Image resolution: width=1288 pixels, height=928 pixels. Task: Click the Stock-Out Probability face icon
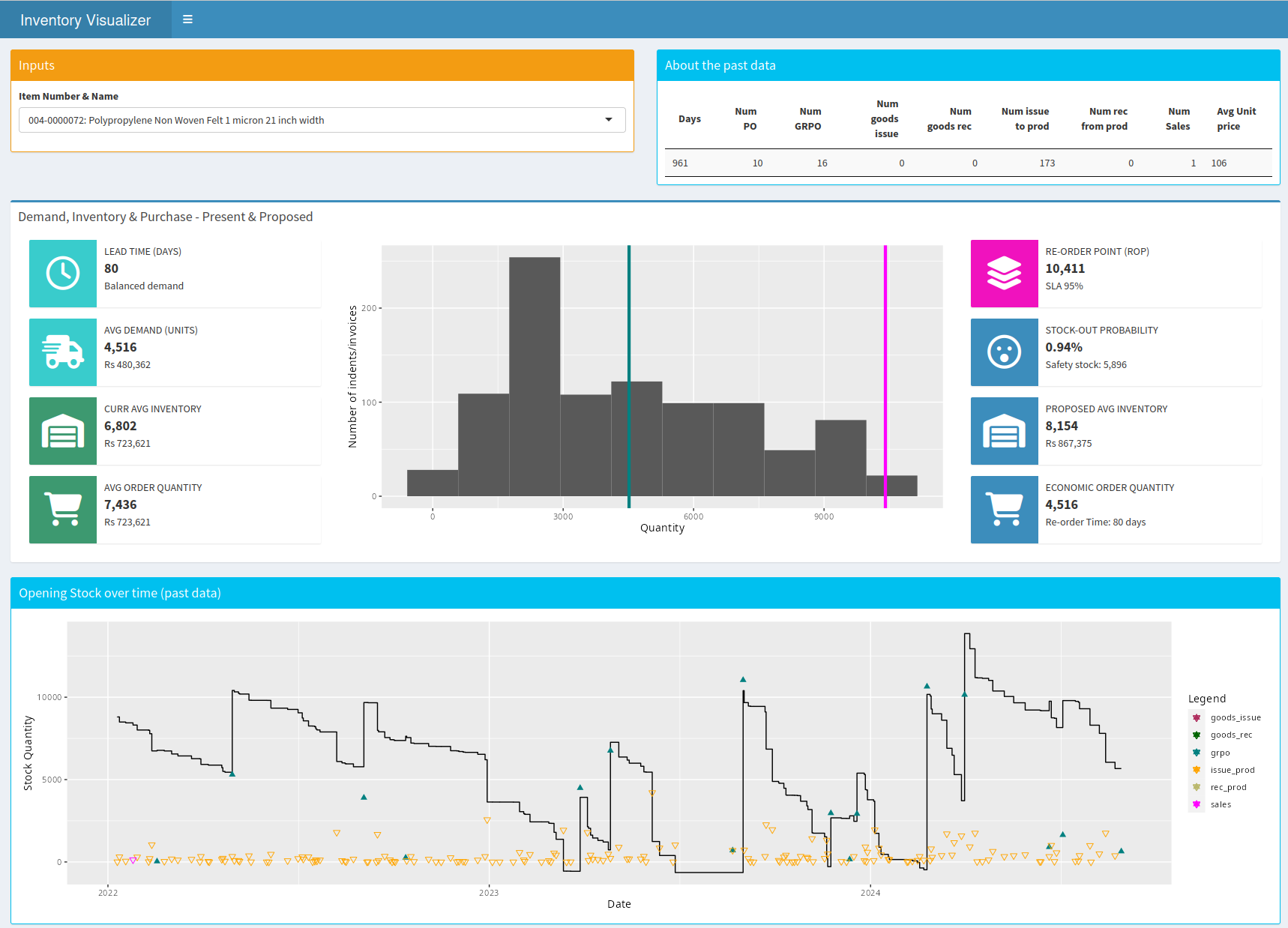pyautogui.click(x=1004, y=352)
